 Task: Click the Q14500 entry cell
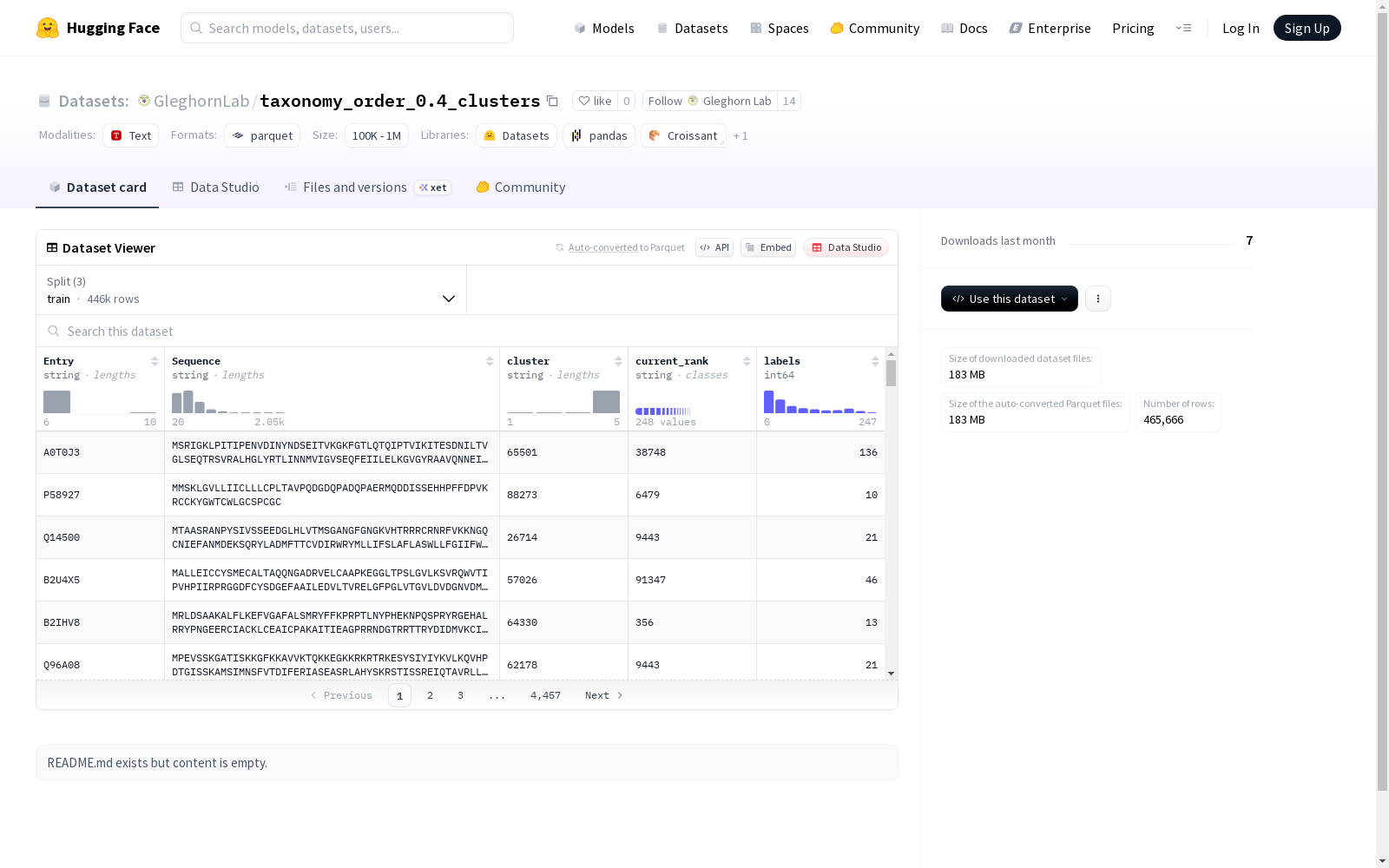pyautogui.click(x=100, y=537)
